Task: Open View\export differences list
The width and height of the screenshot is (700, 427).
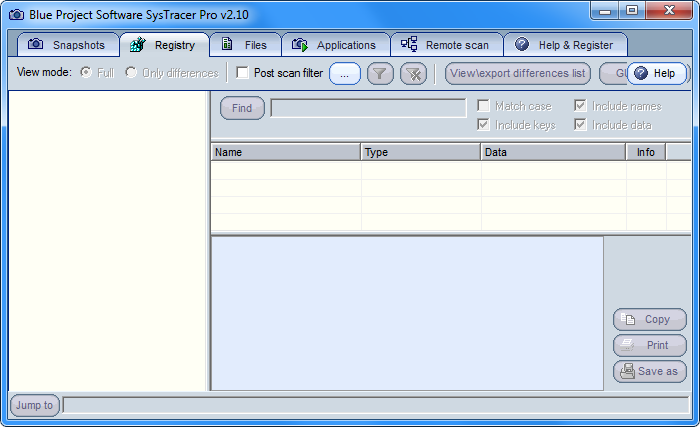Action: point(517,74)
